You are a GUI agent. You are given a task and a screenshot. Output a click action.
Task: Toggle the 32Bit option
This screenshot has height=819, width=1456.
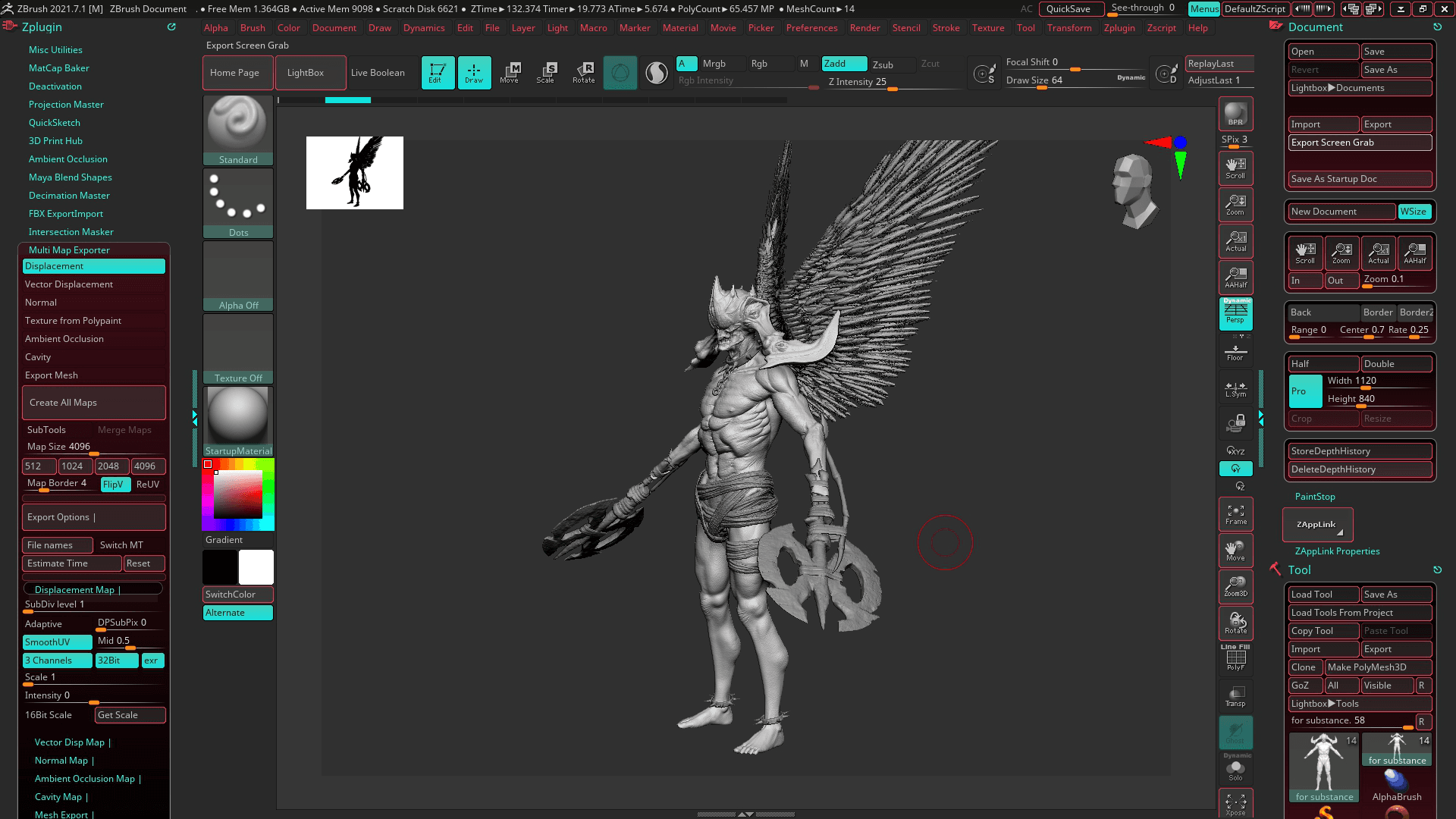point(117,661)
